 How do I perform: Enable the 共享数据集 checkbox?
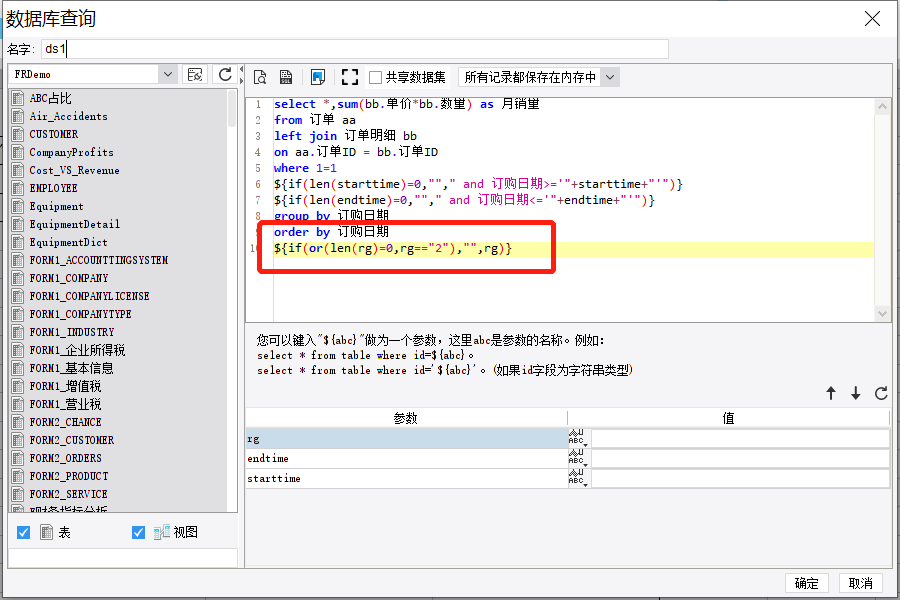[375, 78]
